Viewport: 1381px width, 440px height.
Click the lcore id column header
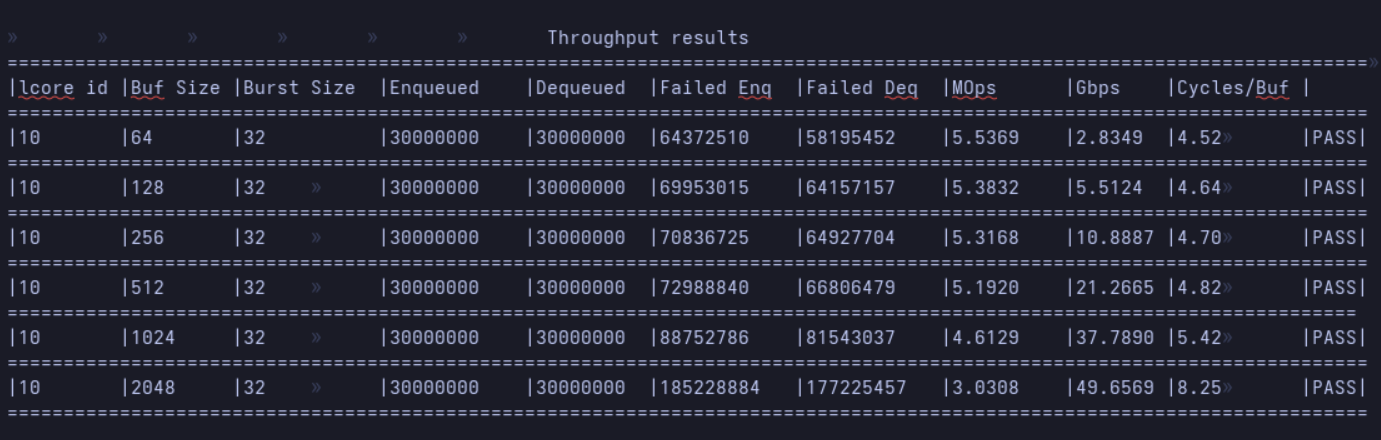click(62, 88)
